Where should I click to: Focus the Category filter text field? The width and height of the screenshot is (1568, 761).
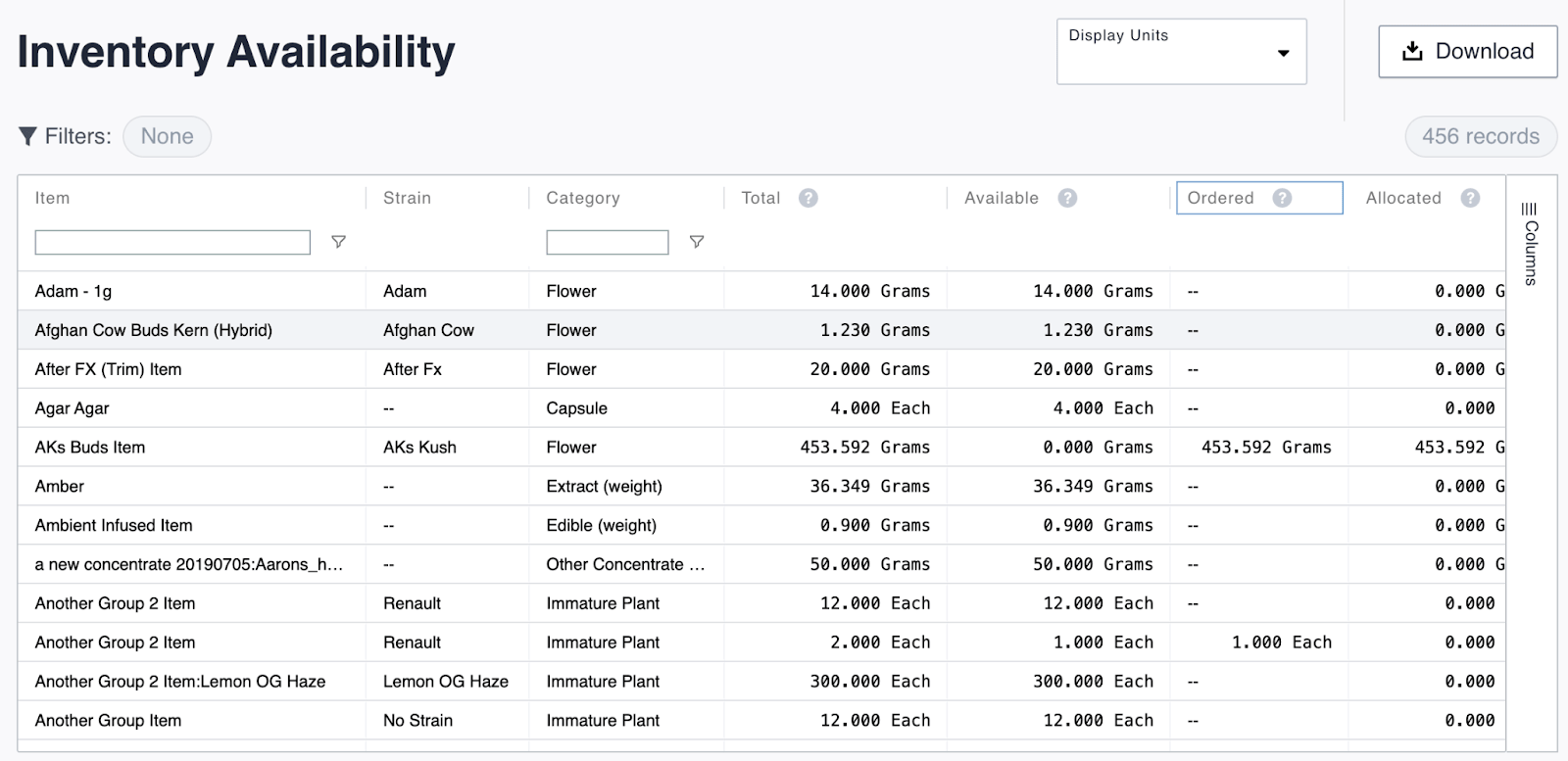607,242
